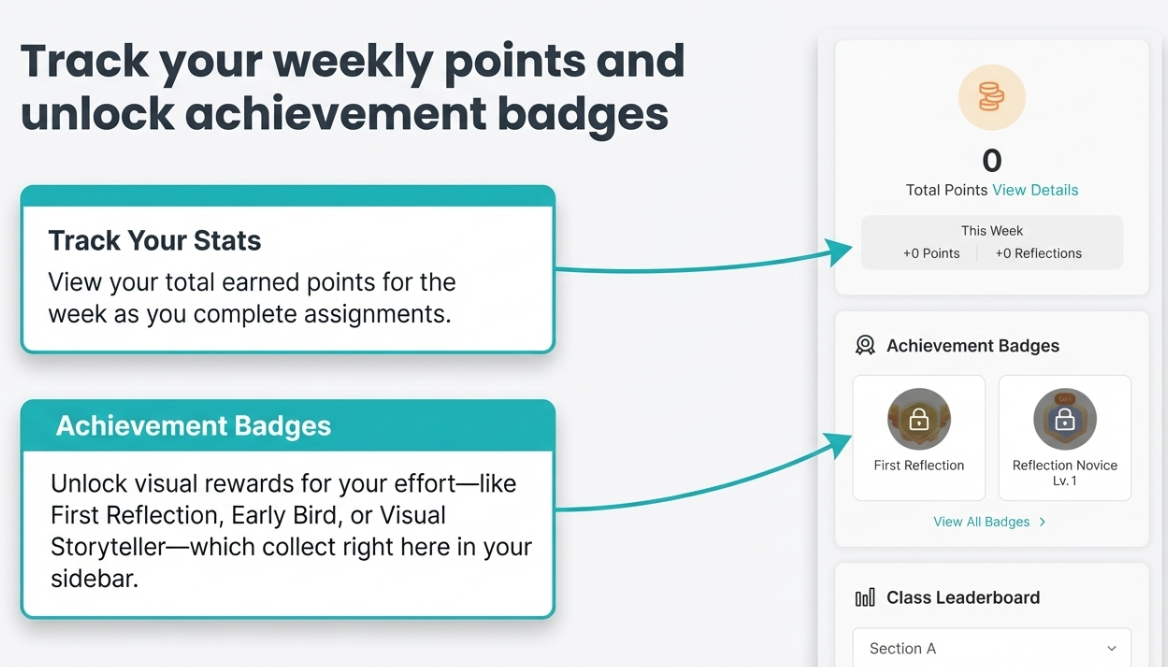Click the This Week label
This screenshot has height=667, width=1168.
992,231
